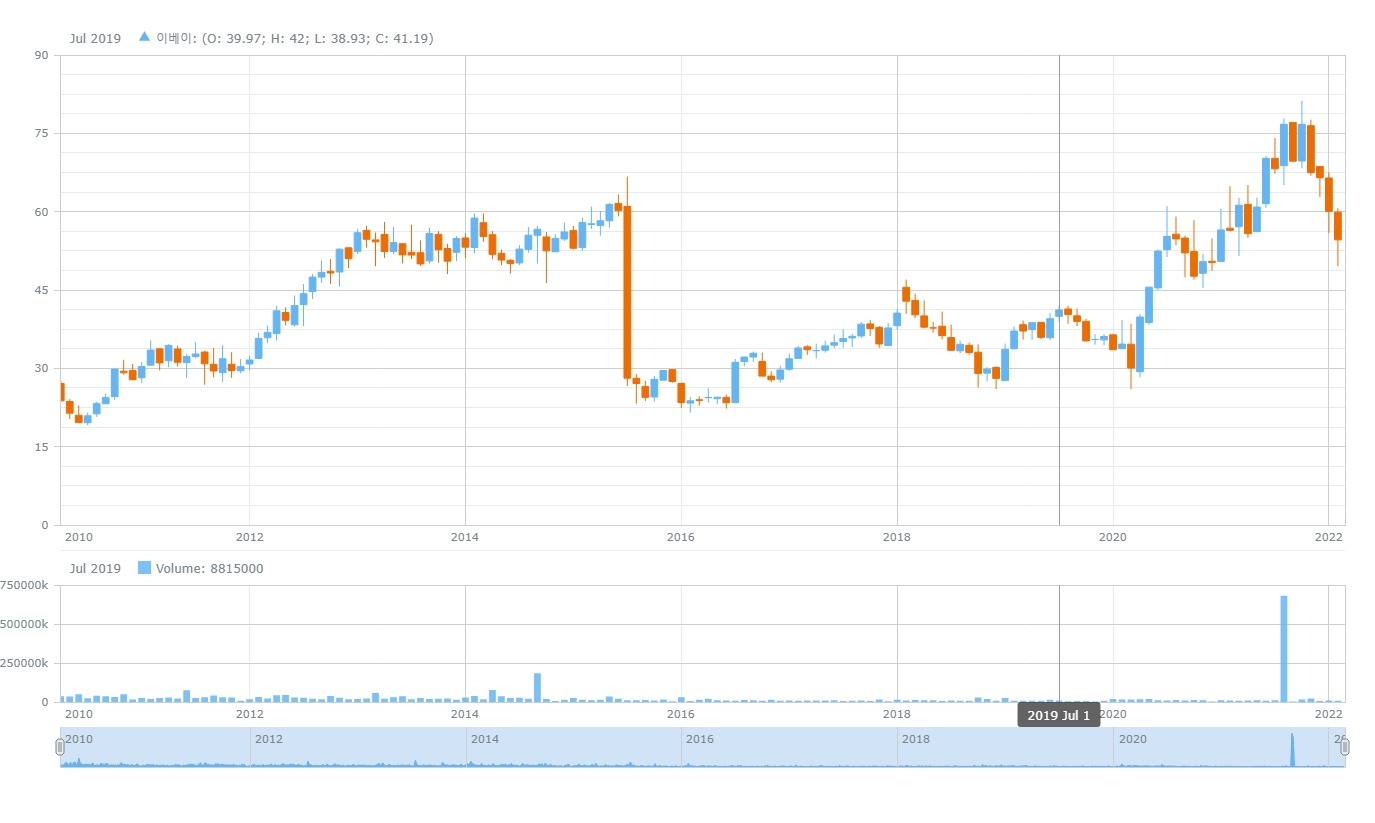Image resolution: width=1375 pixels, height=823 pixels.
Task: Click the 'Jul 2019' date above price chart
Action: [95, 38]
